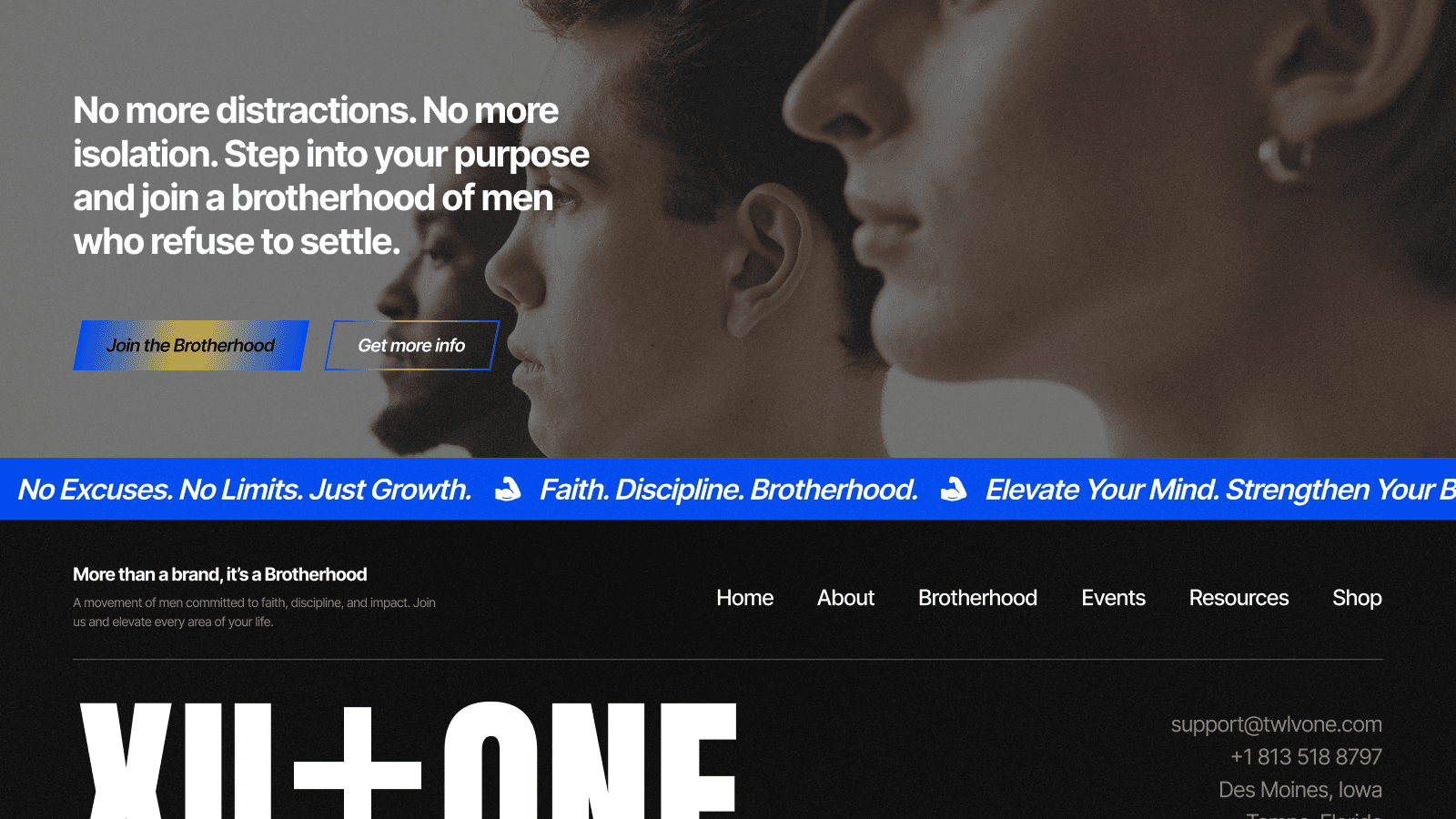Open the About page link
1456x819 pixels.
(845, 598)
